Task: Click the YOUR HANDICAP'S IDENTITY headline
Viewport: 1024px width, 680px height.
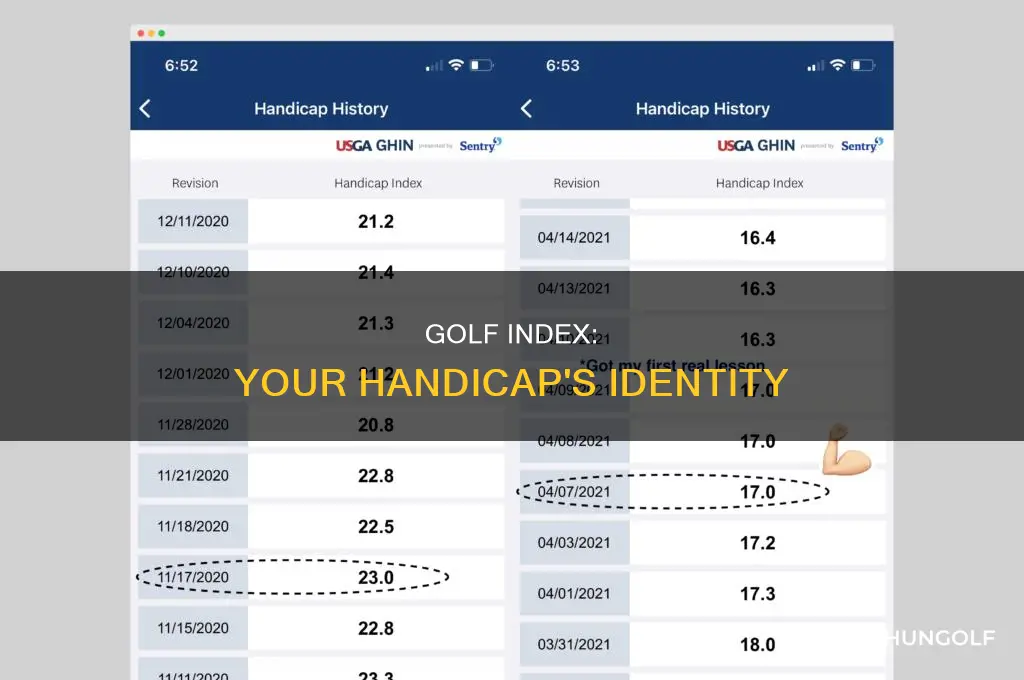Action: [511, 382]
